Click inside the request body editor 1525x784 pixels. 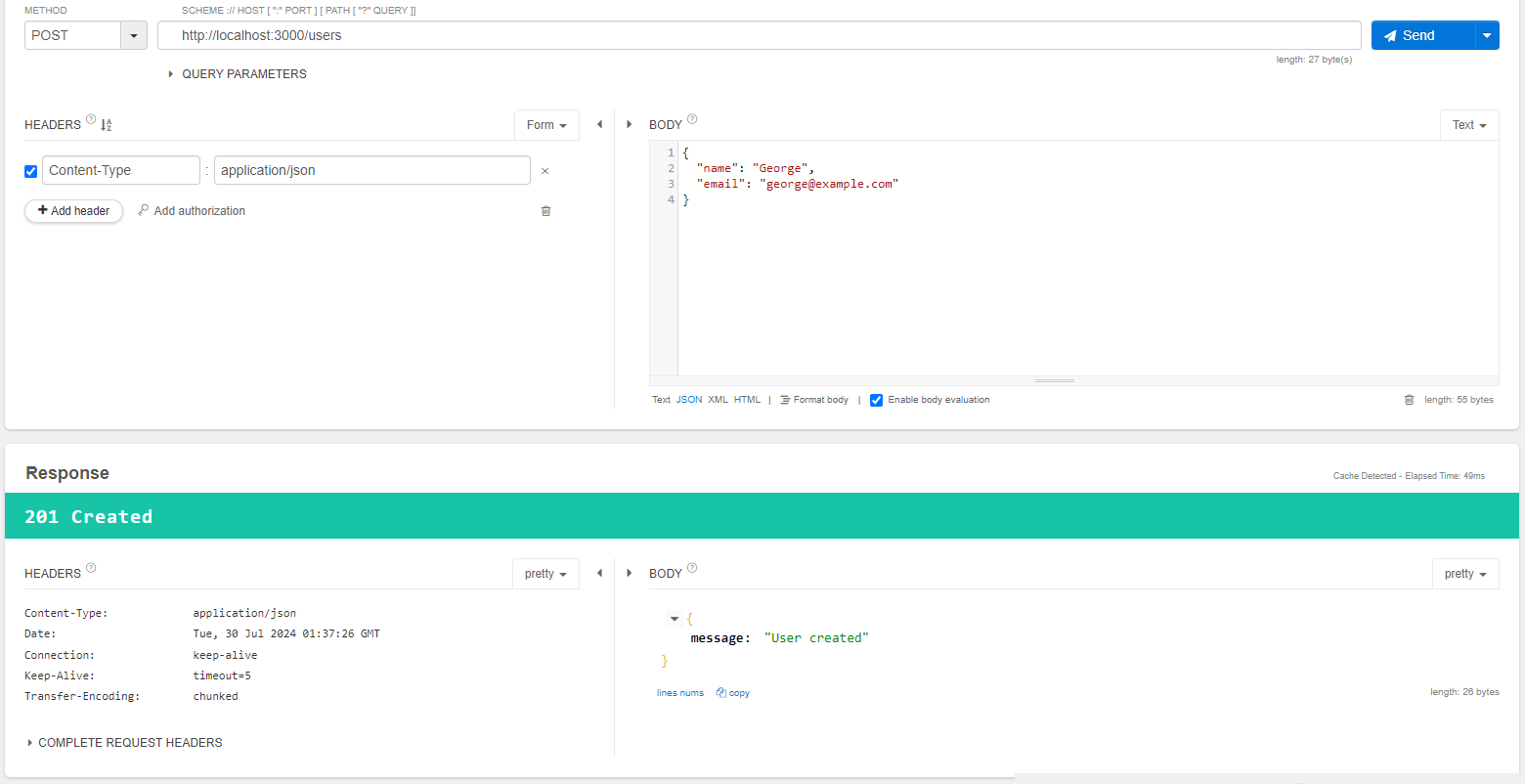point(1088,258)
